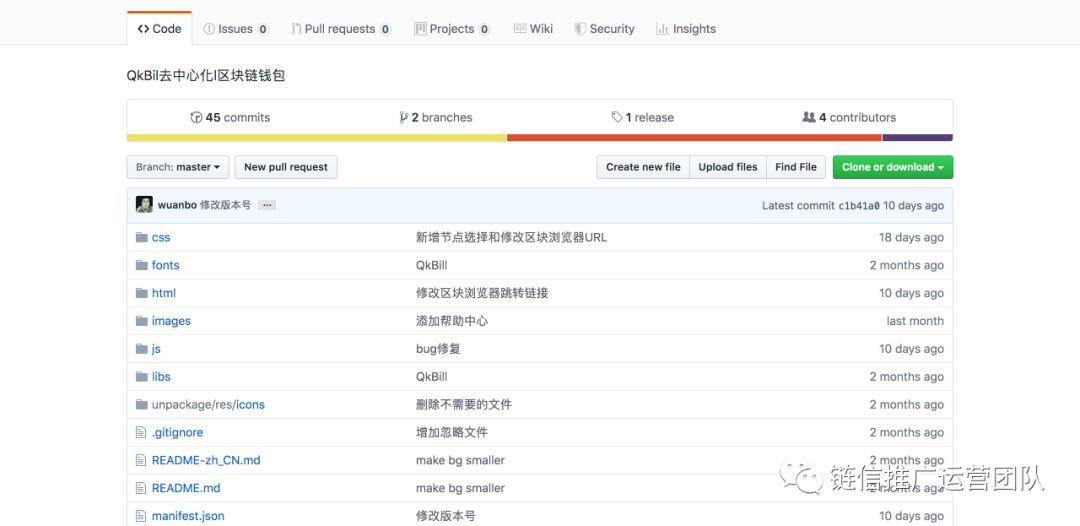This screenshot has width=1080, height=526.
Task: Switch to the Issues tab
Action: [236, 29]
